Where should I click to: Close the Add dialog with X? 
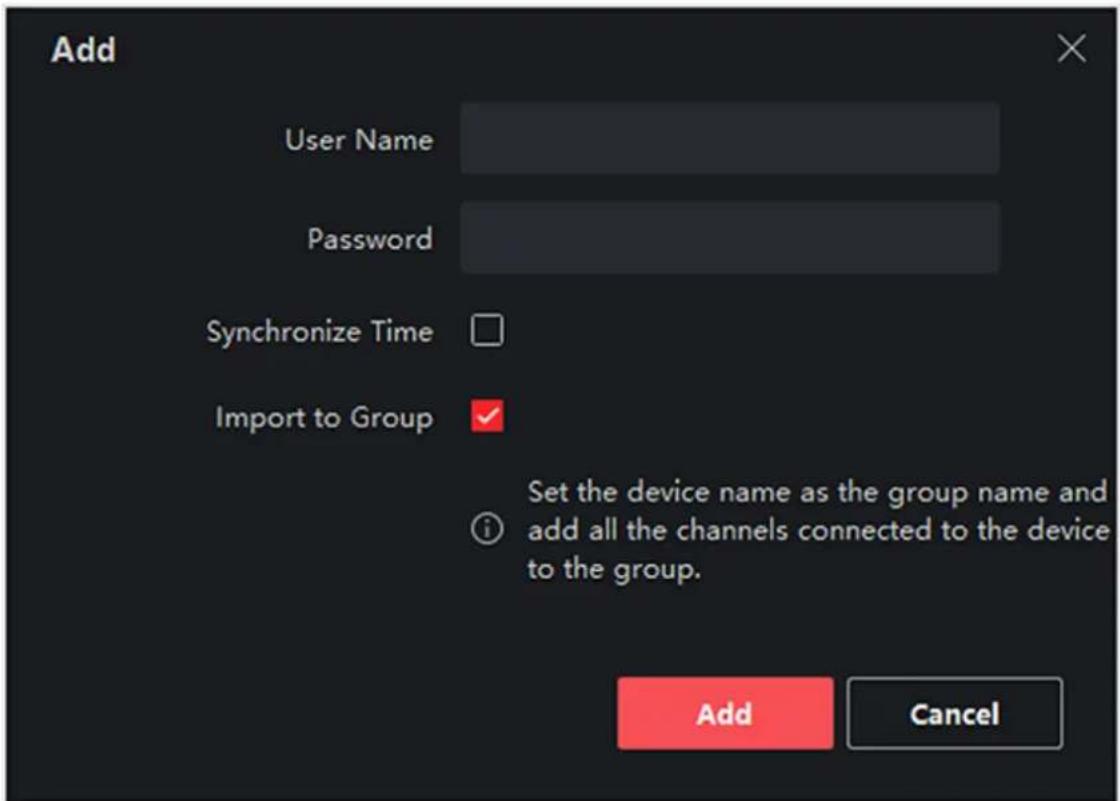1071,49
